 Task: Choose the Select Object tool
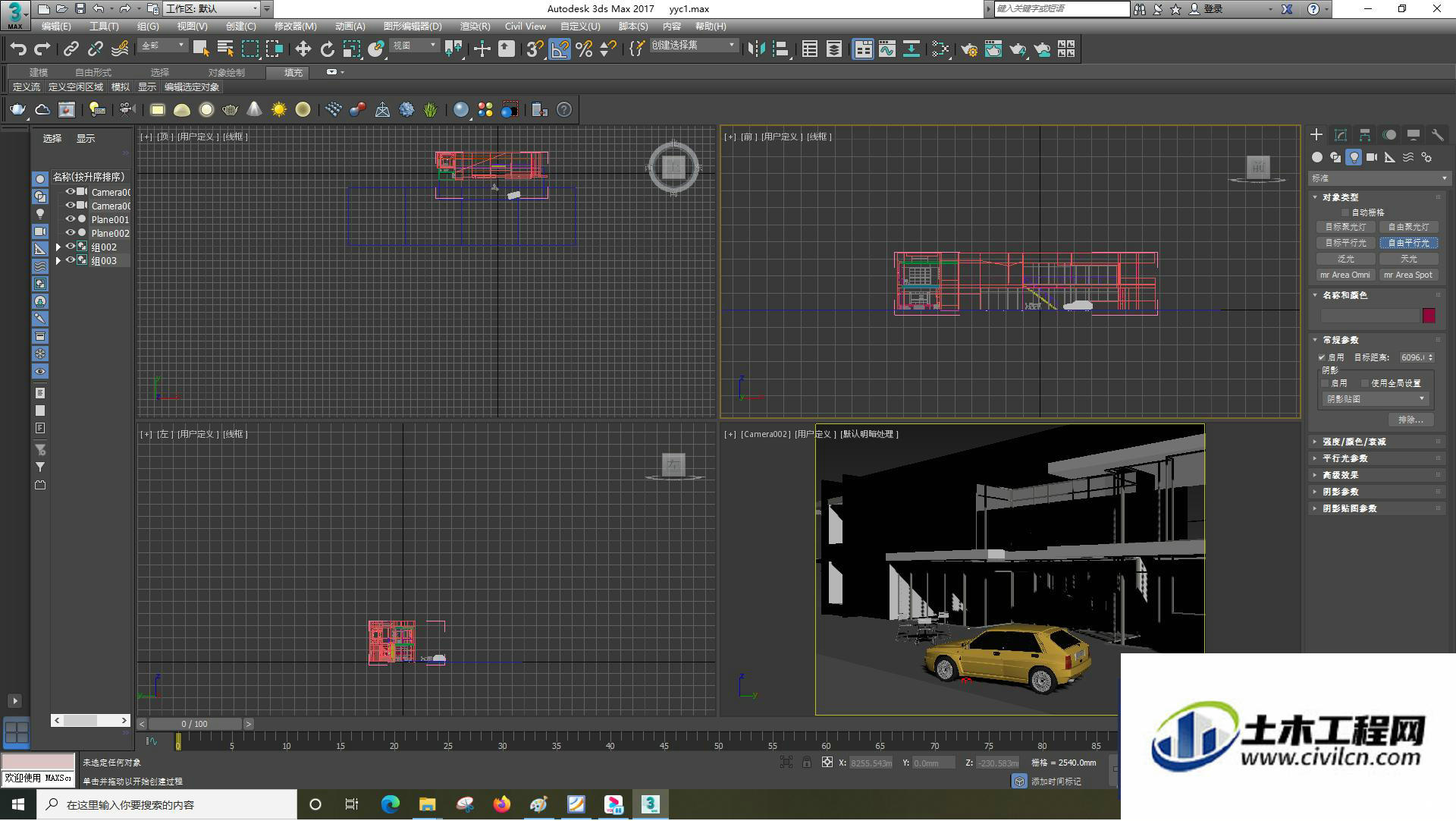201,49
